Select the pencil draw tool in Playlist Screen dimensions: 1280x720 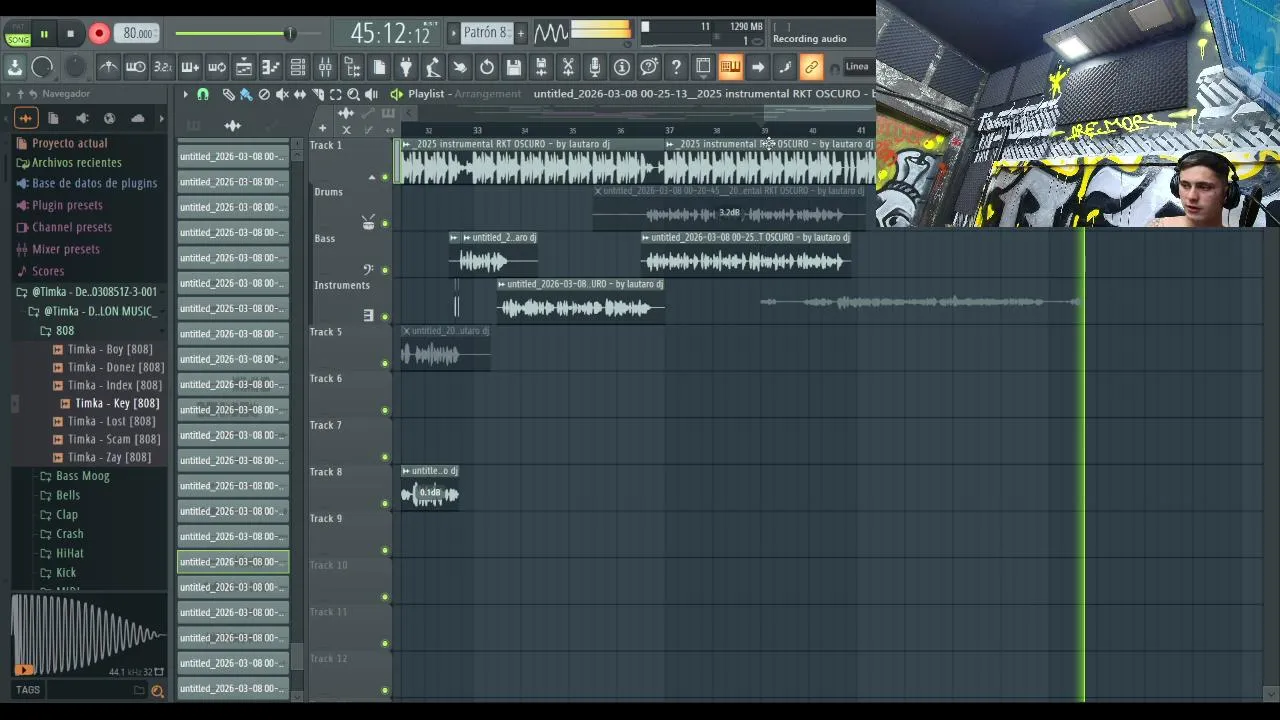[x=228, y=94]
